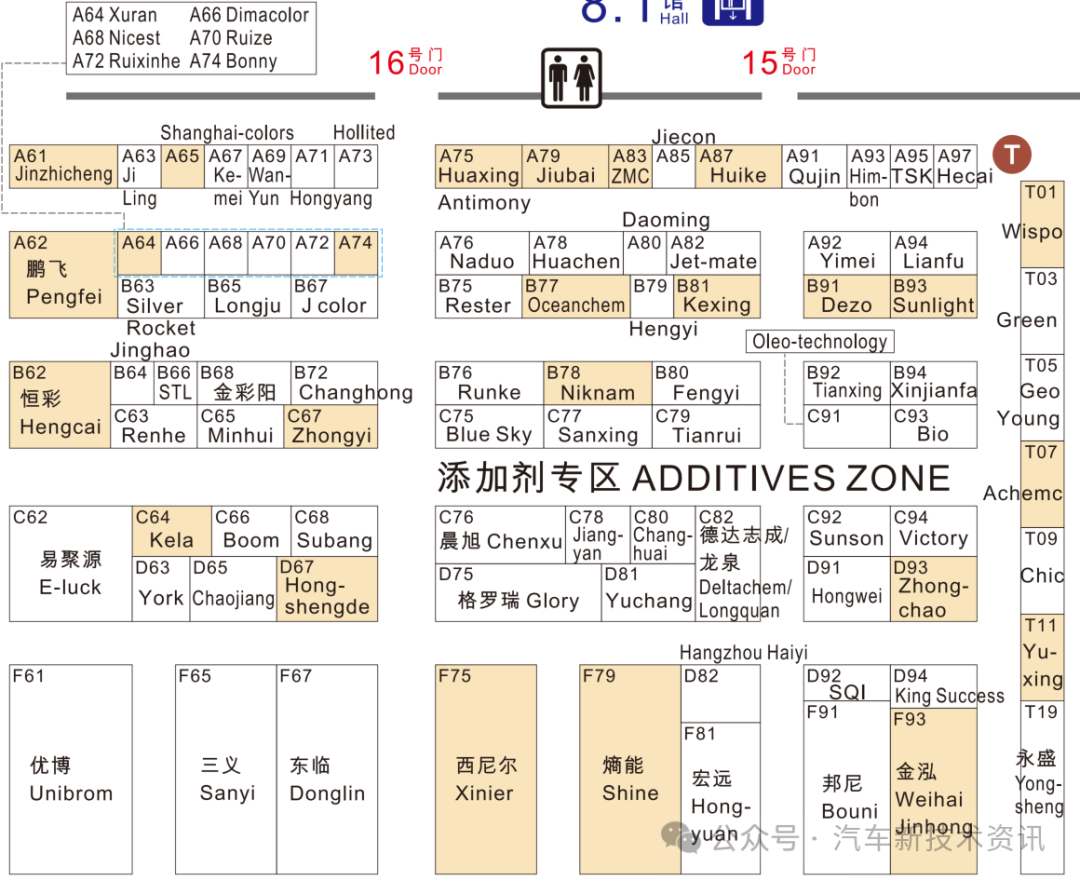
Task: Select booth A94 Lianfu
Action: coord(933,253)
